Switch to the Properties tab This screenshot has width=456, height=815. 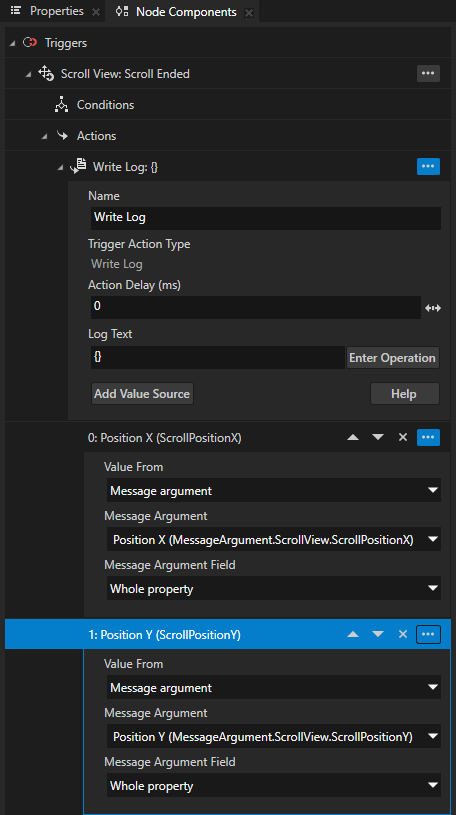click(57, 11)
